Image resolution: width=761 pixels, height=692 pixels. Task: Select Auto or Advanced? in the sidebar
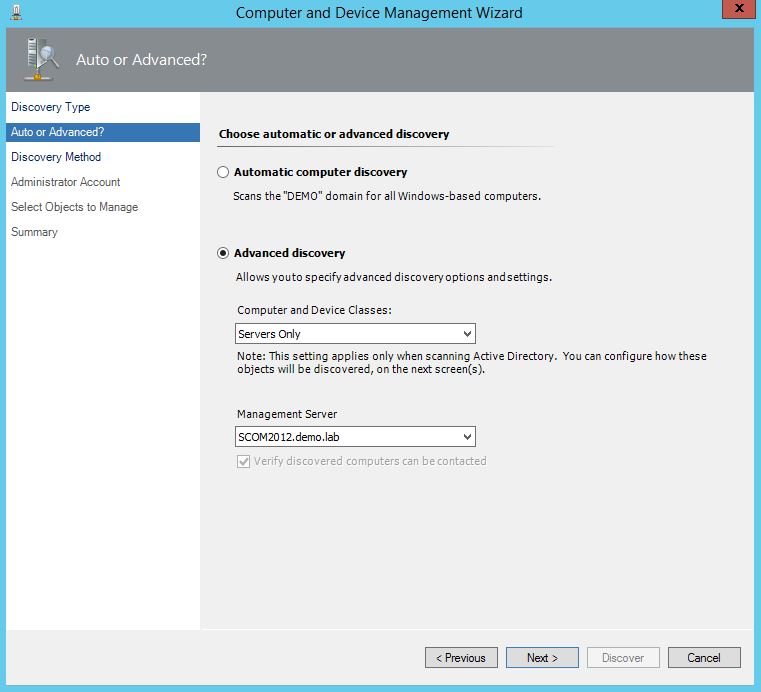57,132
